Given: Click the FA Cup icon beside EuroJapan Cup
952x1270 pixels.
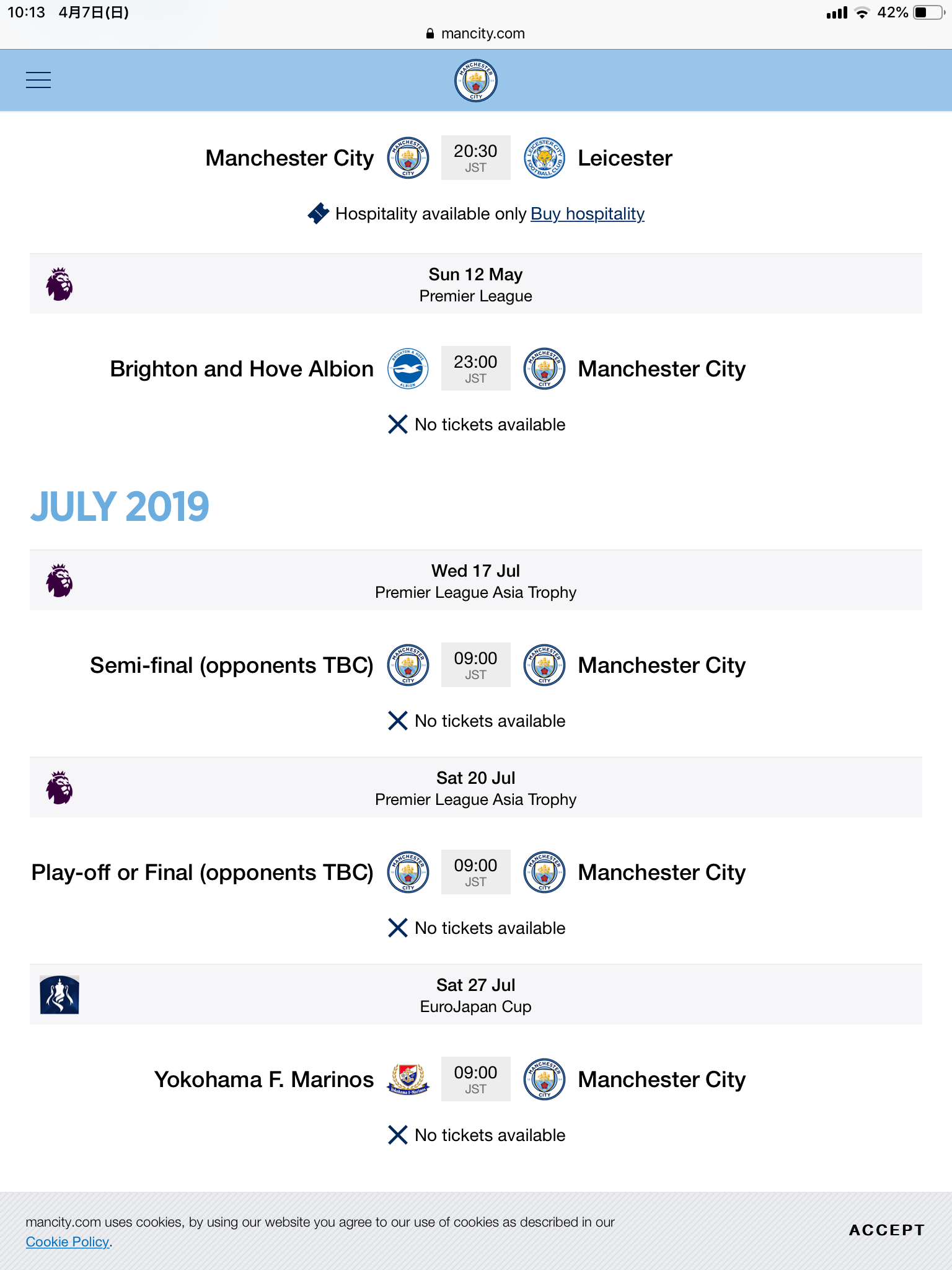Looking at the screenshot, I should pos(59,995).
